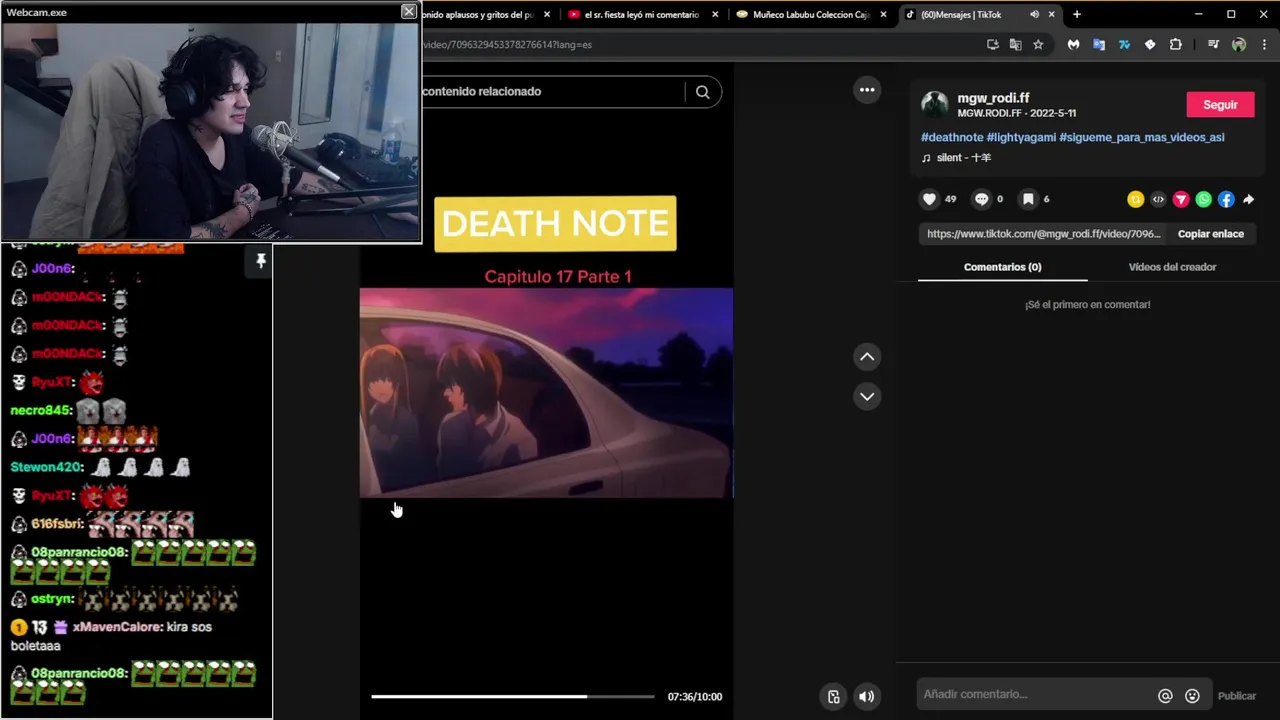Click the ostryn username in chat
This screenshot has width=1280, height=720.
coord(52,599)
